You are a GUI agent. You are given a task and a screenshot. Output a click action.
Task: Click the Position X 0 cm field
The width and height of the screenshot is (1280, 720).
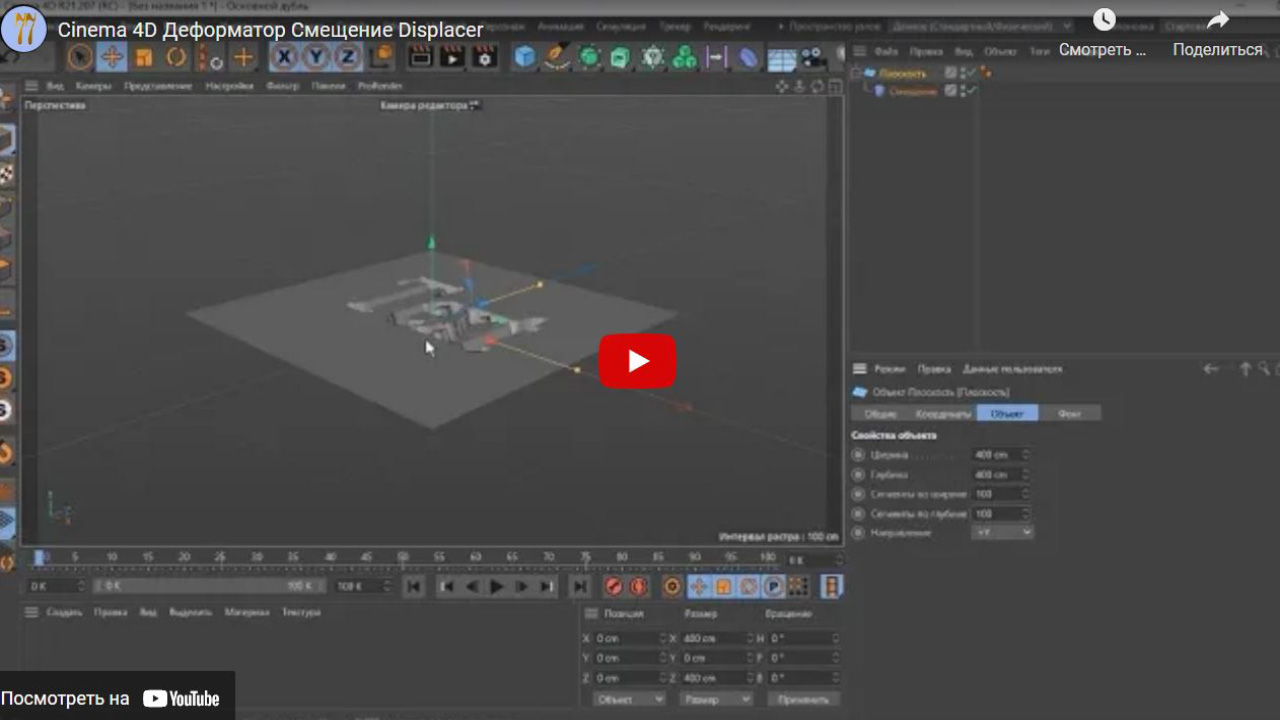pyautogui.click(x=630, y=638)
